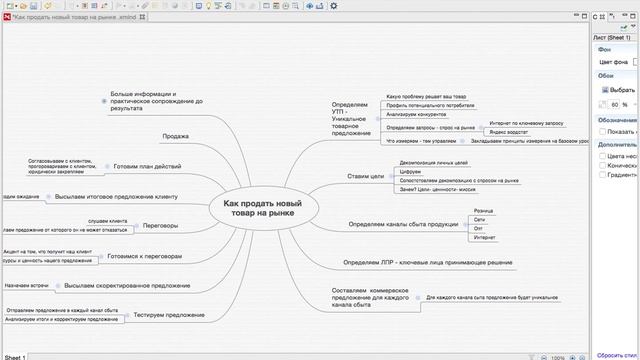
Task: Open the brainstorming light bulb tool
Action: tap(209, 6)
